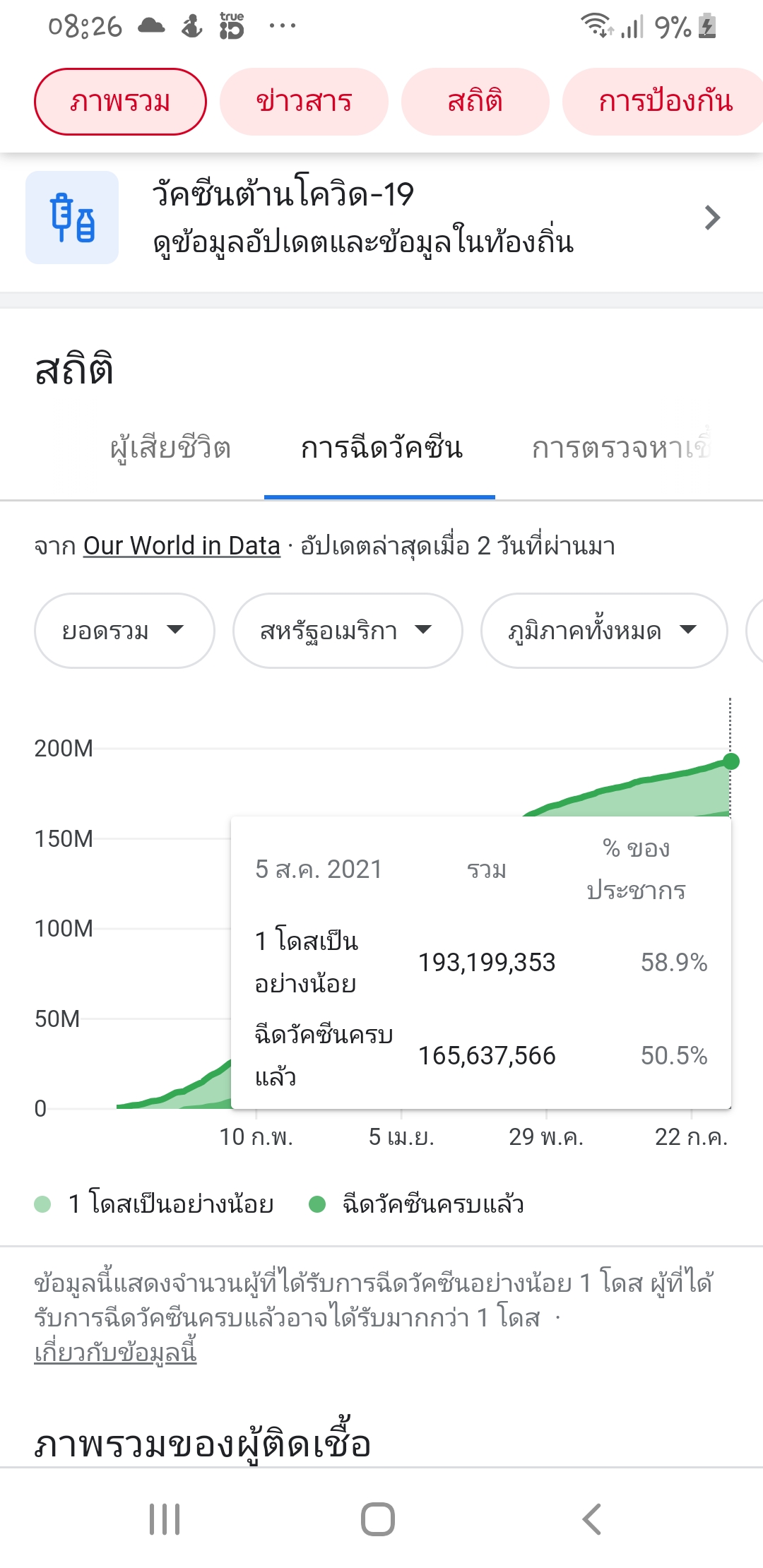Tap the cloud icon in status bar

pyautogui.click(x=150, y=27)
